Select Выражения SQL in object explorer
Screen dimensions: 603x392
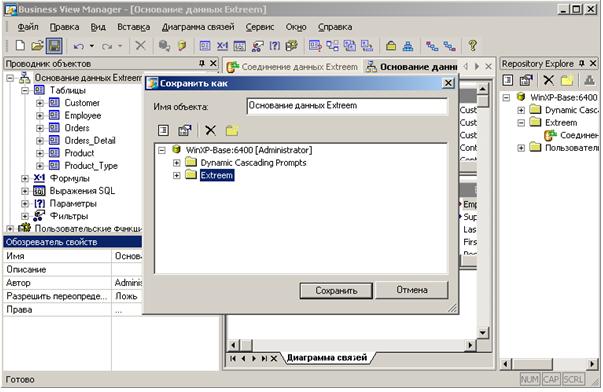point(82,191)
